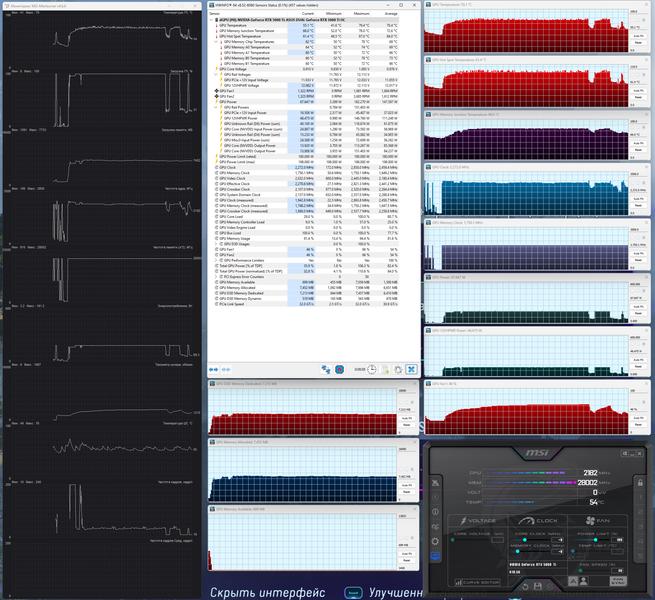The width and height of the screenshot is (655, 600).
Task: Click the Power Limit slider handle
Action: point(595,540)
